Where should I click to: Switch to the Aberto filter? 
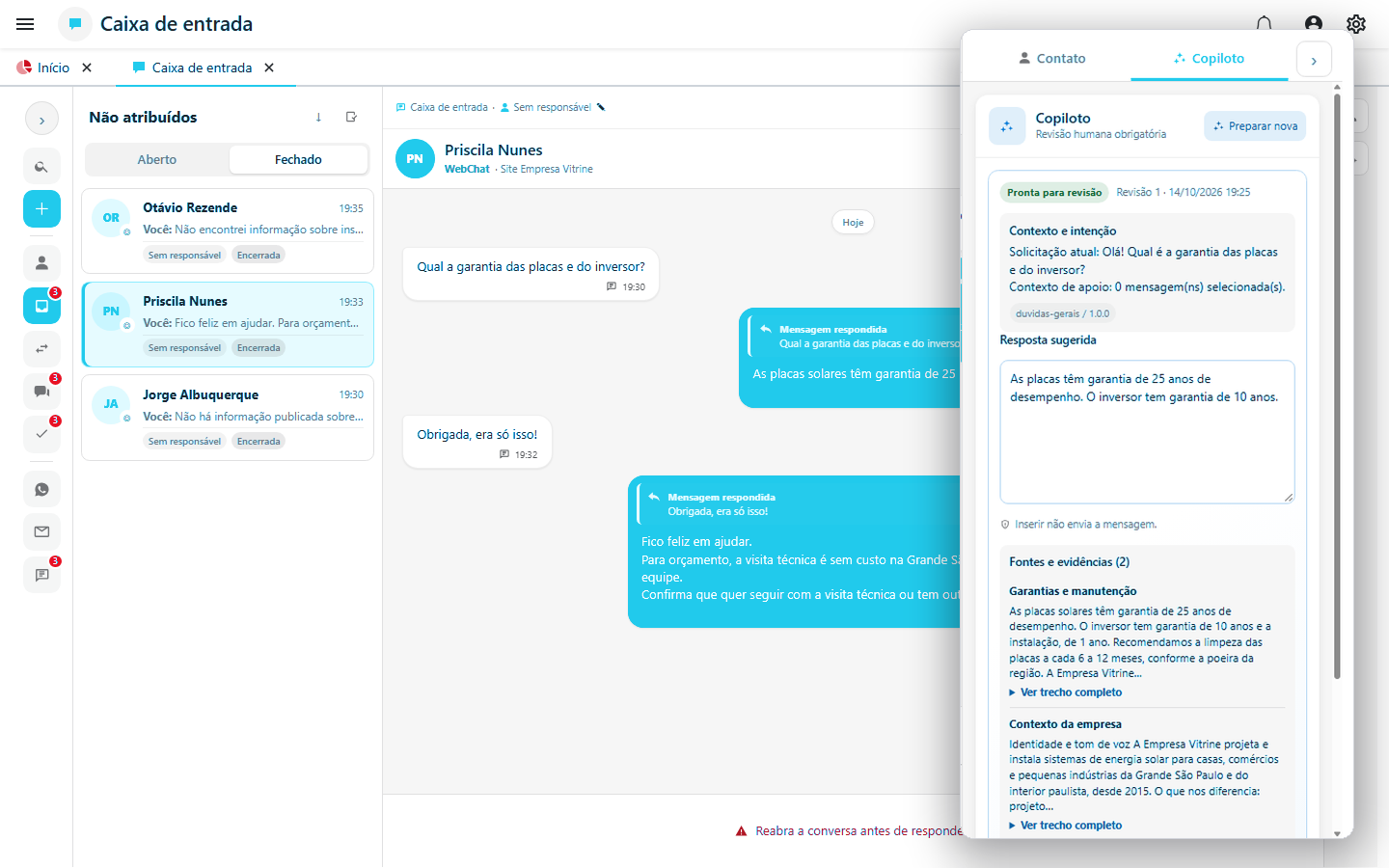pyautogui.click(x=157, y=160)
